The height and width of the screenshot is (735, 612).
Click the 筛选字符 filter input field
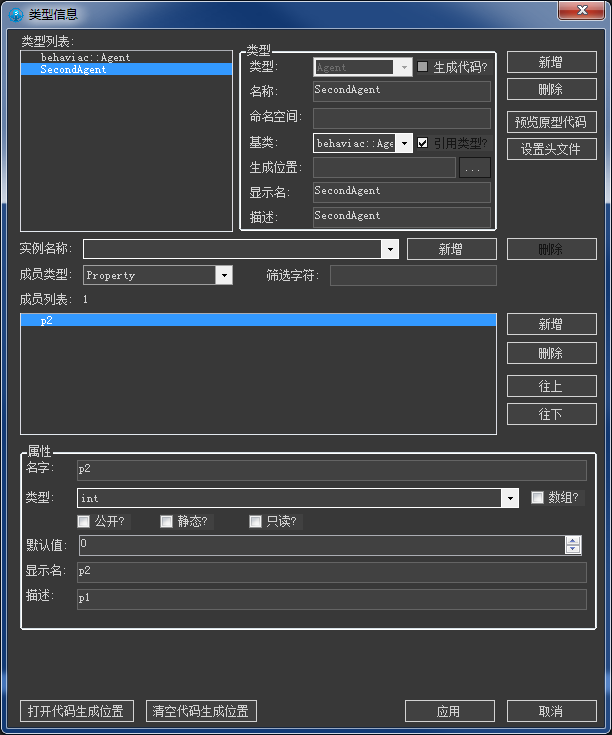pos(413,275)
